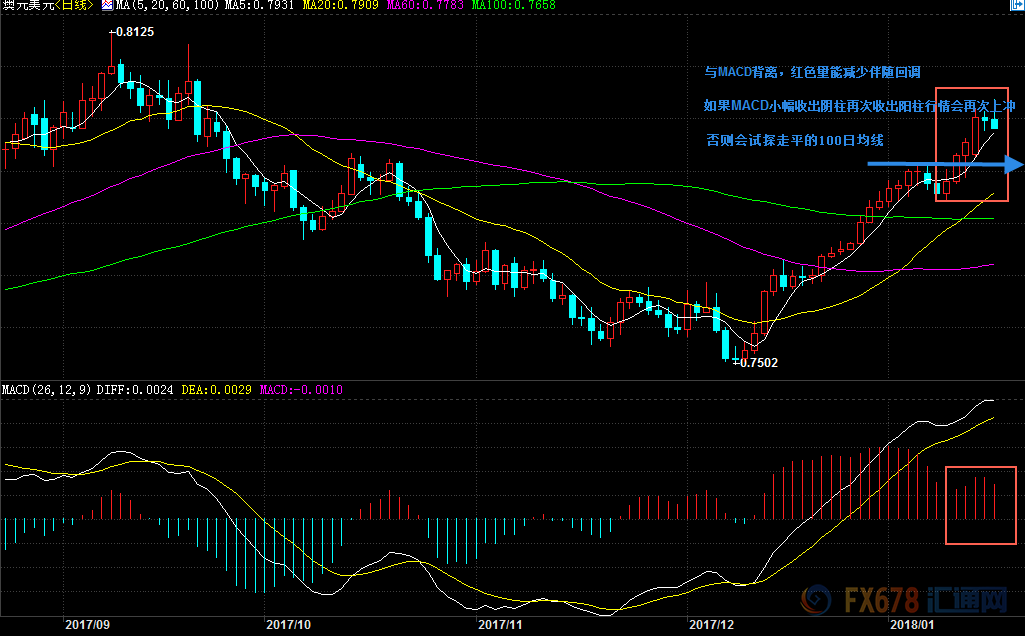The height and width of the screenshot is (636, 1025).
Task: Click the 0.7502 low price label
Action: tap(757, 362)
